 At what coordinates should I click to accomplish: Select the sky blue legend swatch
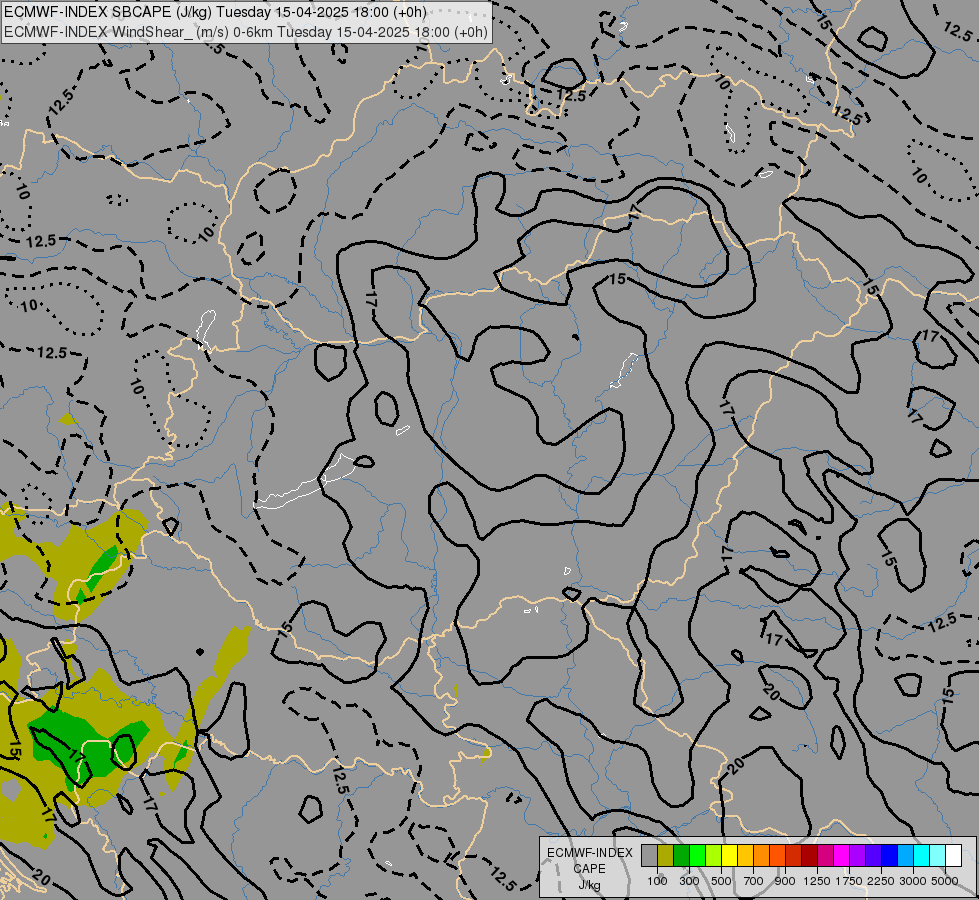point(905,856)
